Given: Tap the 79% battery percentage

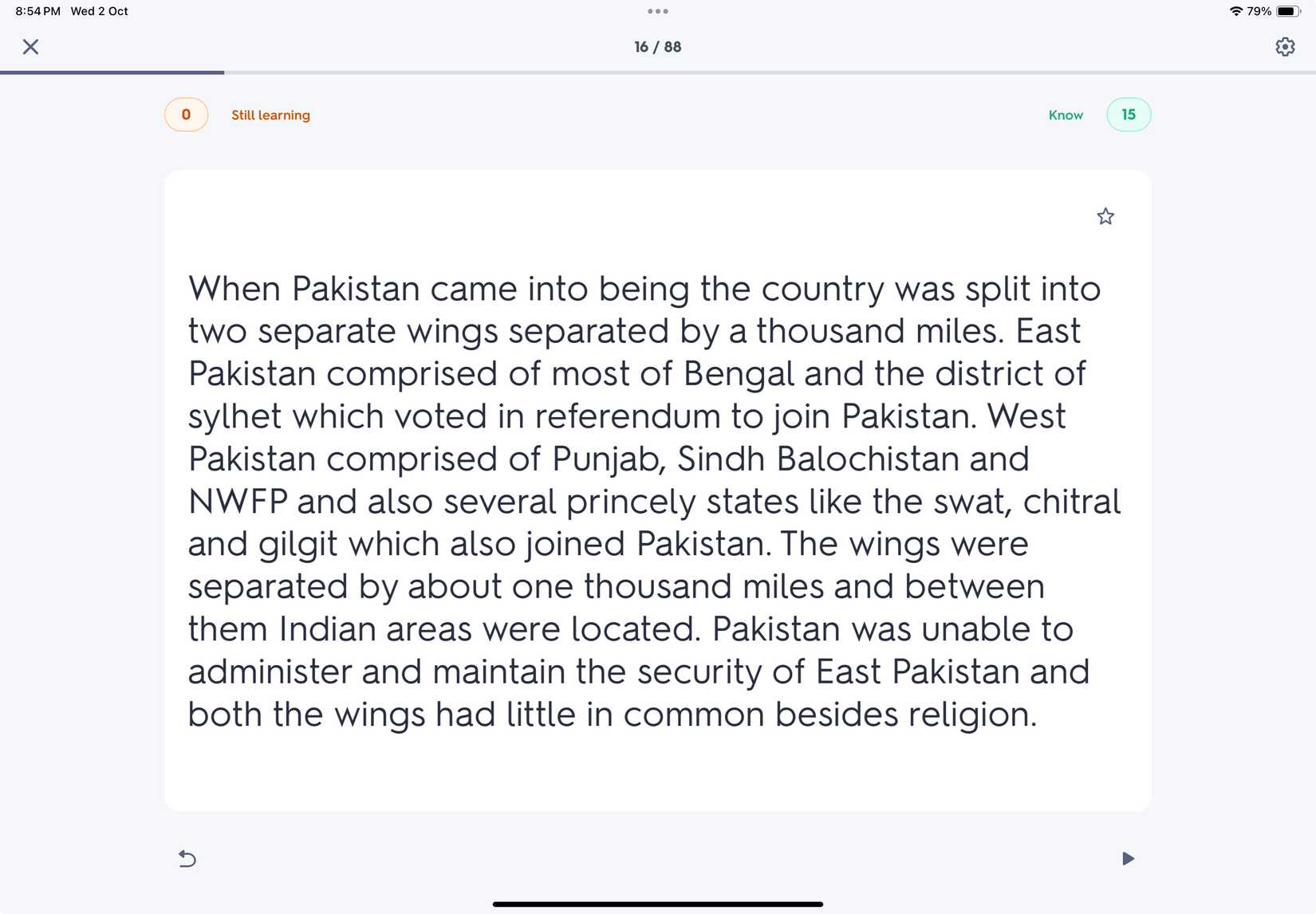Looking at the screenshot, I should coord(1259,11).
